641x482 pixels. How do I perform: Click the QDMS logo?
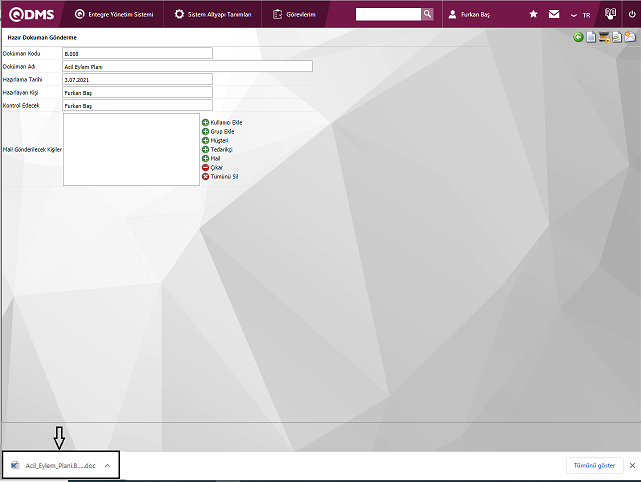coord(31,14)
